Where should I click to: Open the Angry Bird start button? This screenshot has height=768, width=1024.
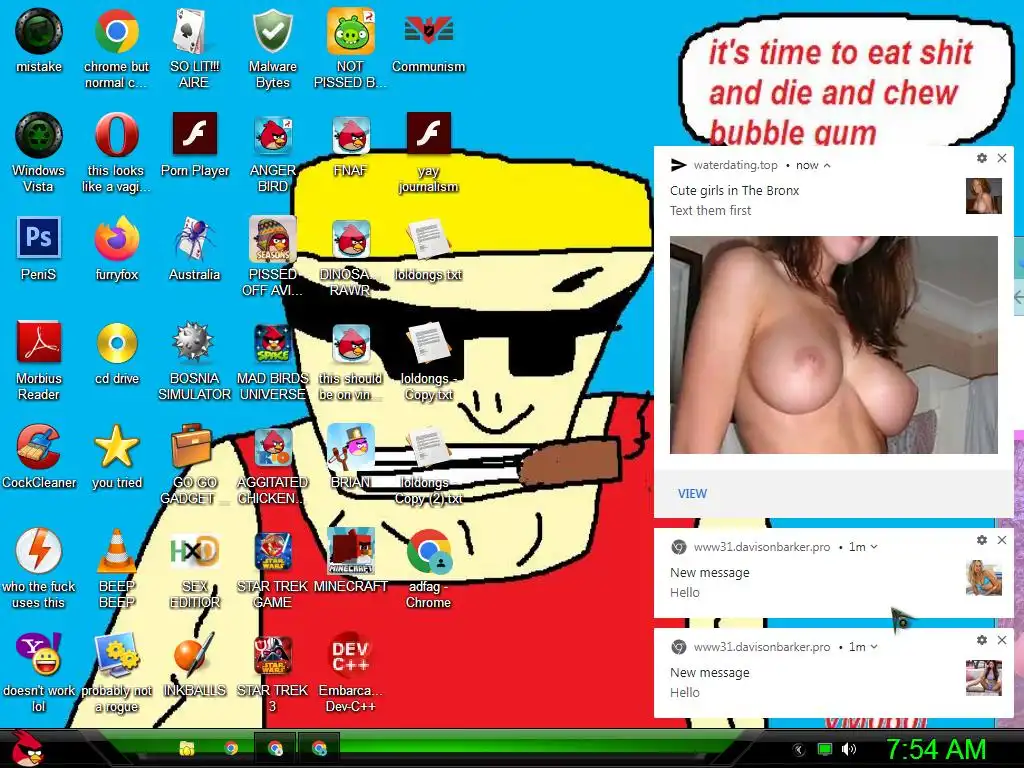click(x=27, y=748)
